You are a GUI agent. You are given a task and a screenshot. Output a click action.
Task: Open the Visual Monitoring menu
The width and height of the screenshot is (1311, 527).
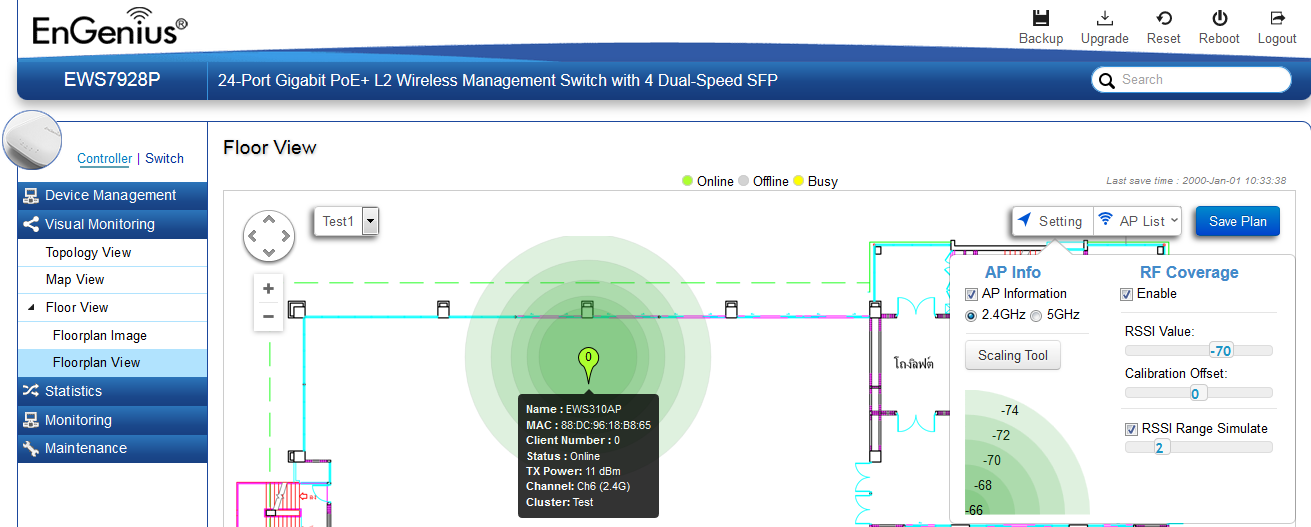(x=112, y=224)
